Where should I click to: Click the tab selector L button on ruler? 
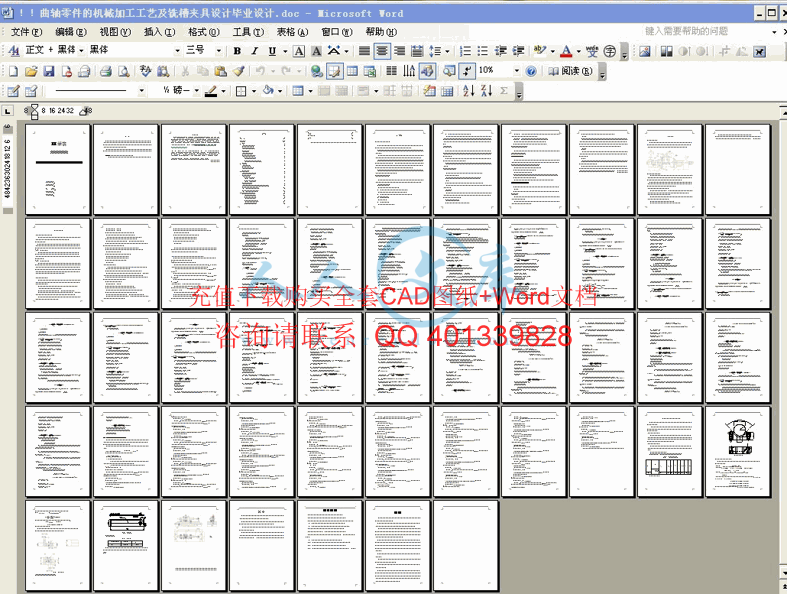[x=7, y=110]
